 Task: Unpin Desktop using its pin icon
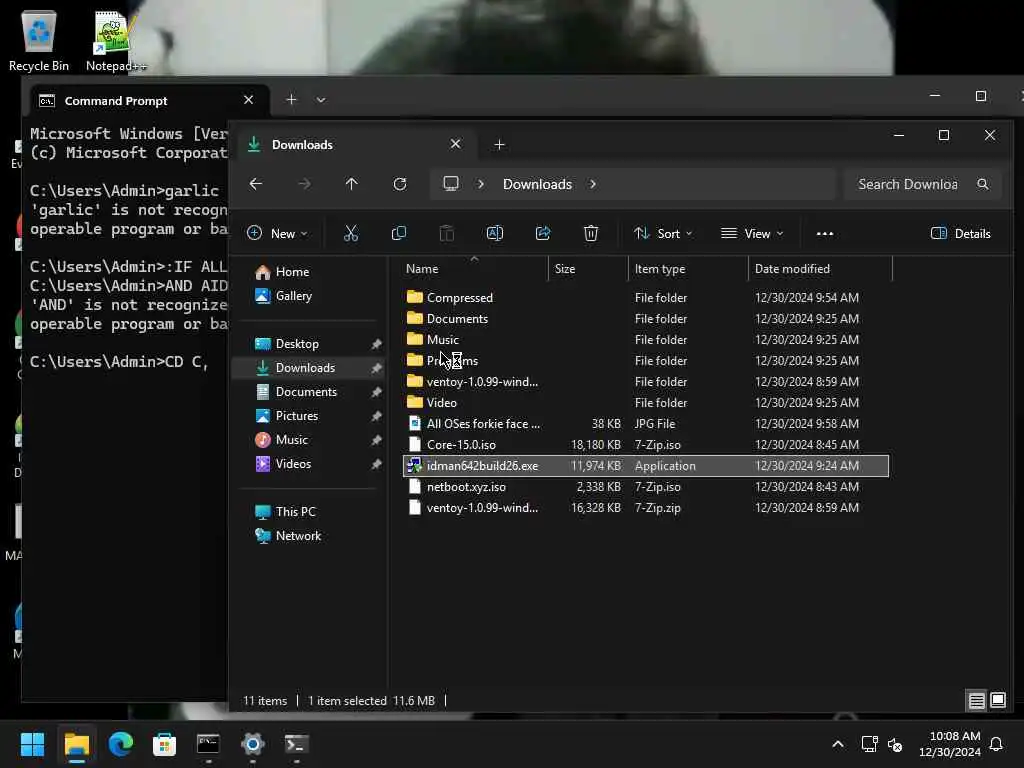coord(376,344)
